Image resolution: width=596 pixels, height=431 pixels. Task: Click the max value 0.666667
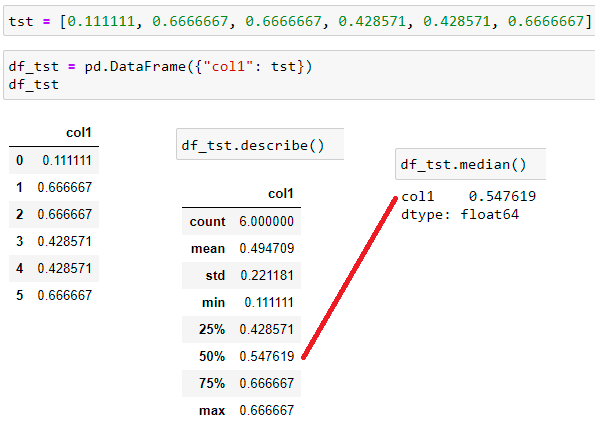pos(266,410)
